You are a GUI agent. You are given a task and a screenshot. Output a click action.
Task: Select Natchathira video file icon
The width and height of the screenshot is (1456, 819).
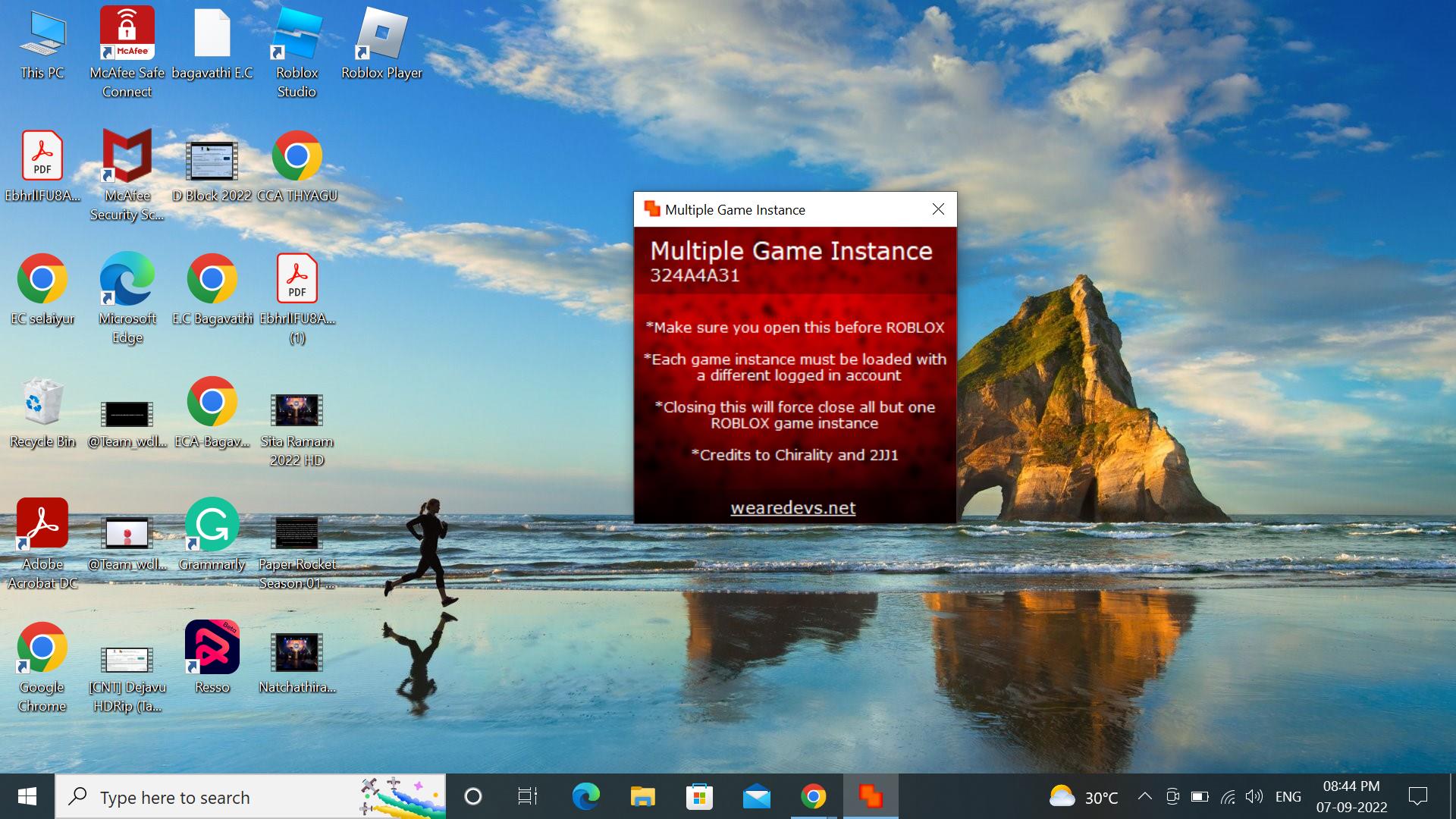(297, 663)
